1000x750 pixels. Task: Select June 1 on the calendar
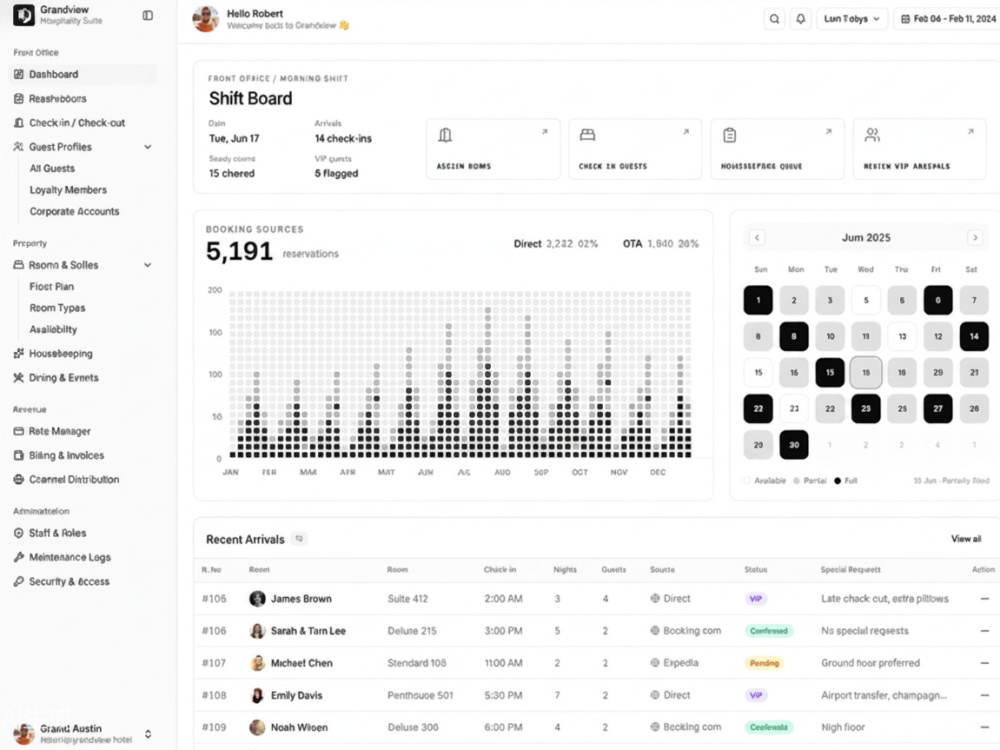coord(758,300)
